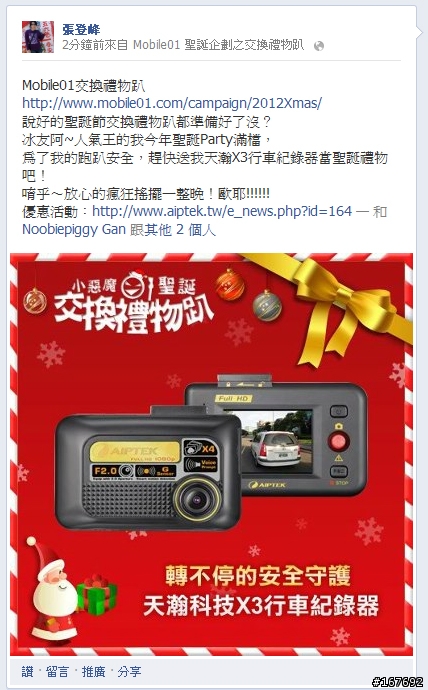428x690 pixels.
Task: Click 留言 to comment
Action: pos(57,672)
